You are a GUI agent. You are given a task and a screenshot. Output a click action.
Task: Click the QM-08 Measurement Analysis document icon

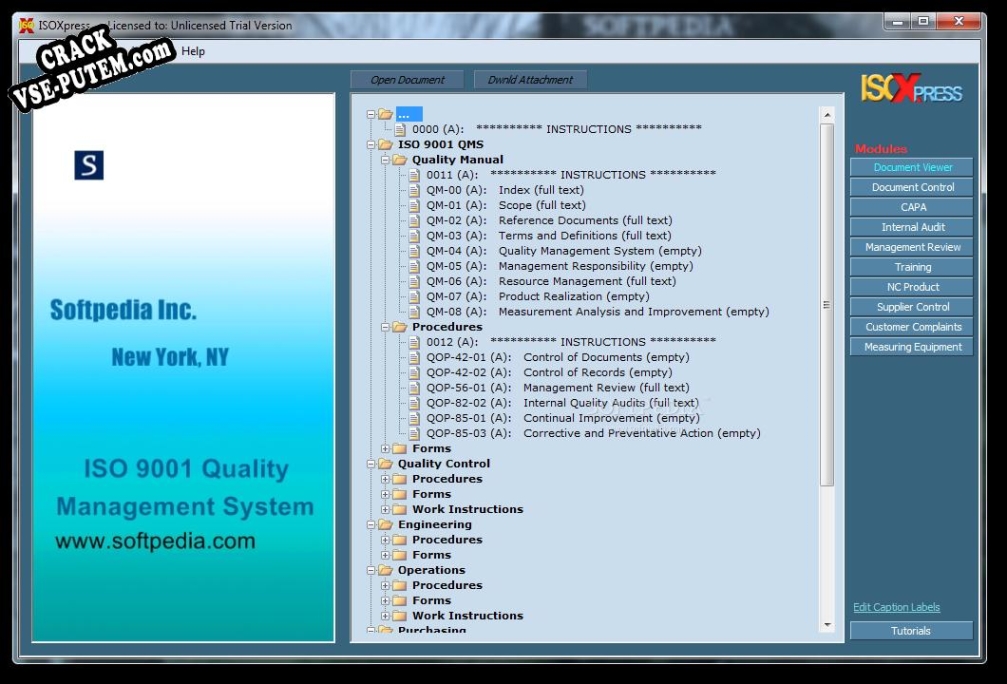pyautogui.click(x=414, y=311)
